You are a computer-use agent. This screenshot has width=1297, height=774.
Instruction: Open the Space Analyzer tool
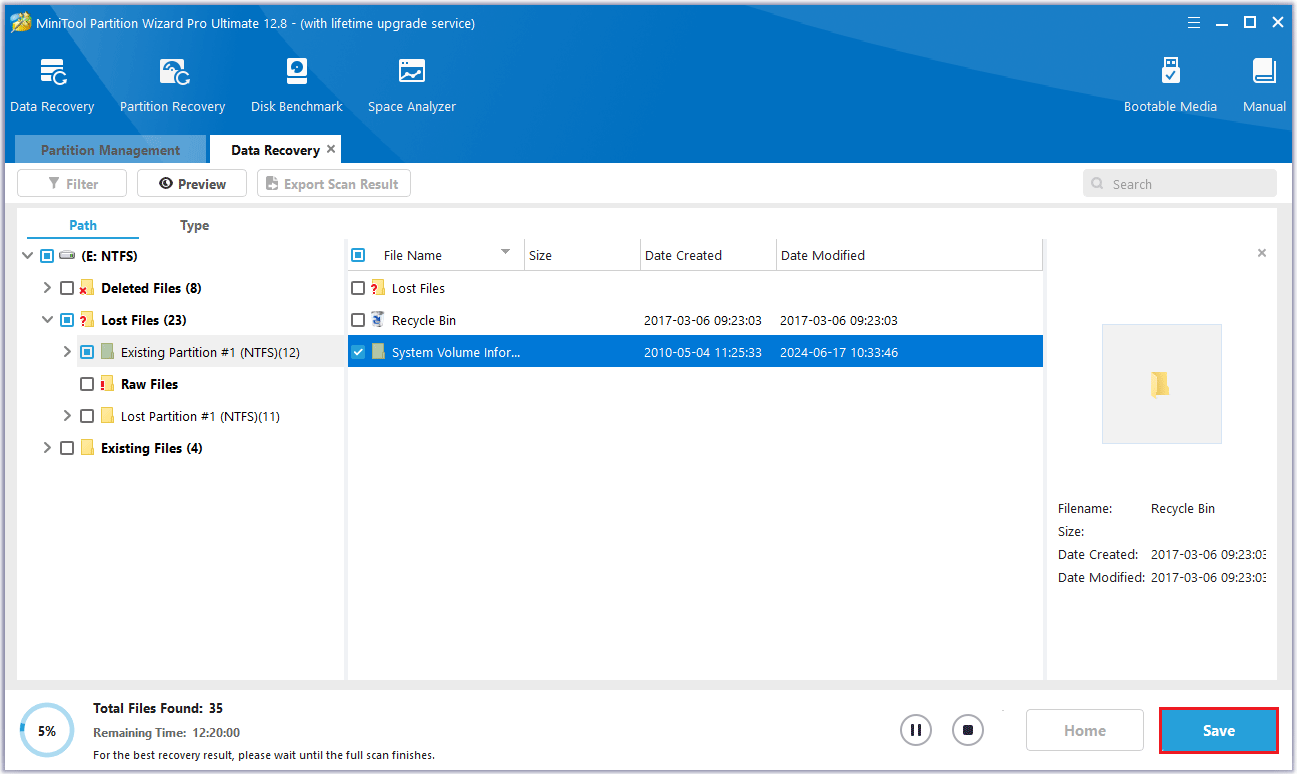(412, 72)
